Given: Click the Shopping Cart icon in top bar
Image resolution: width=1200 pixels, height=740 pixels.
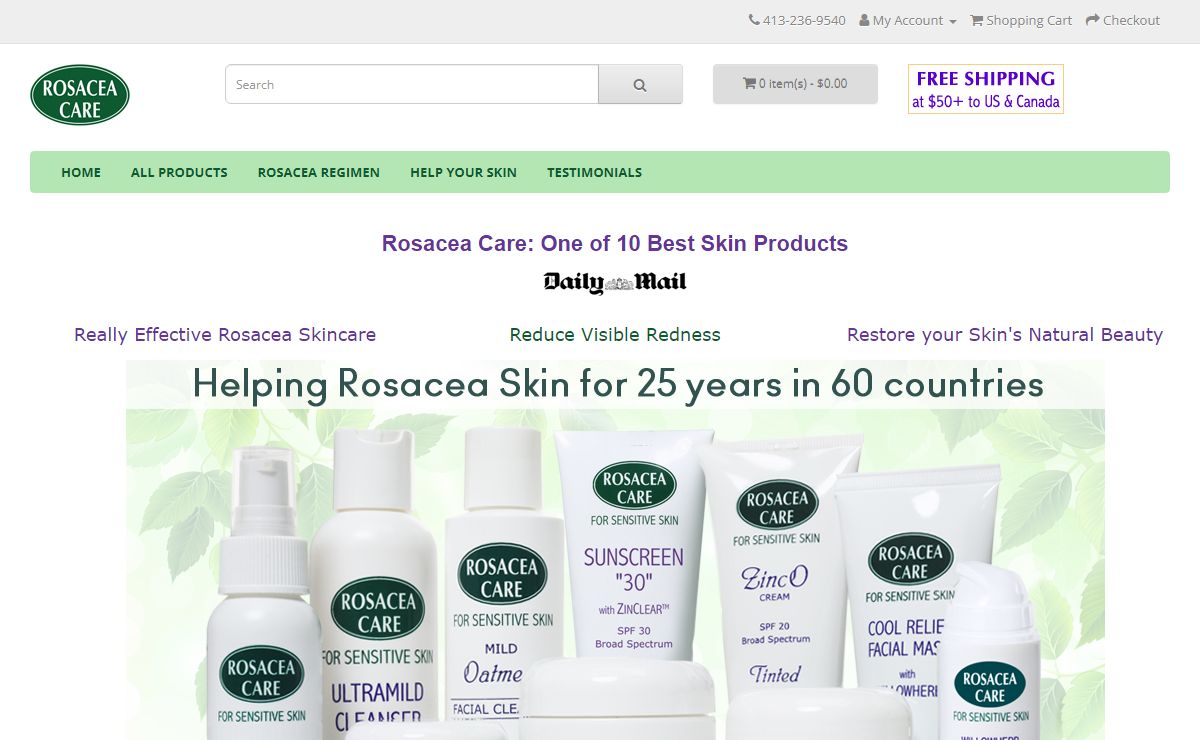Looking at the screenshot, I should (977, 20).
